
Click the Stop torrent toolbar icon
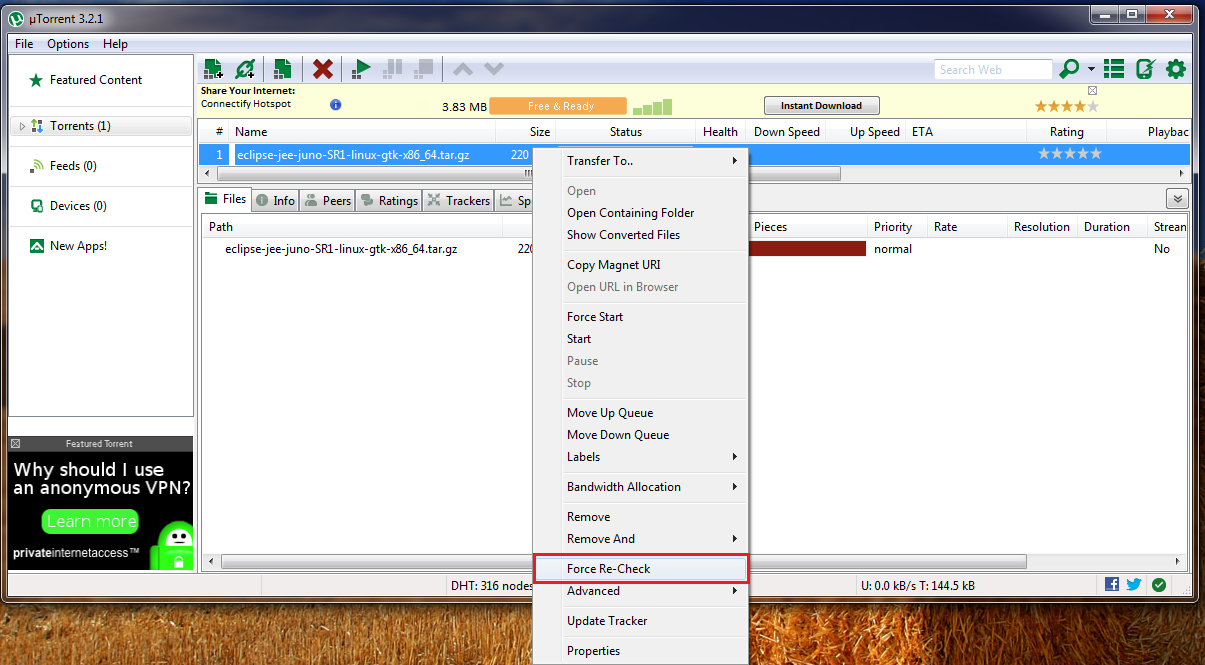pos(425,69)
